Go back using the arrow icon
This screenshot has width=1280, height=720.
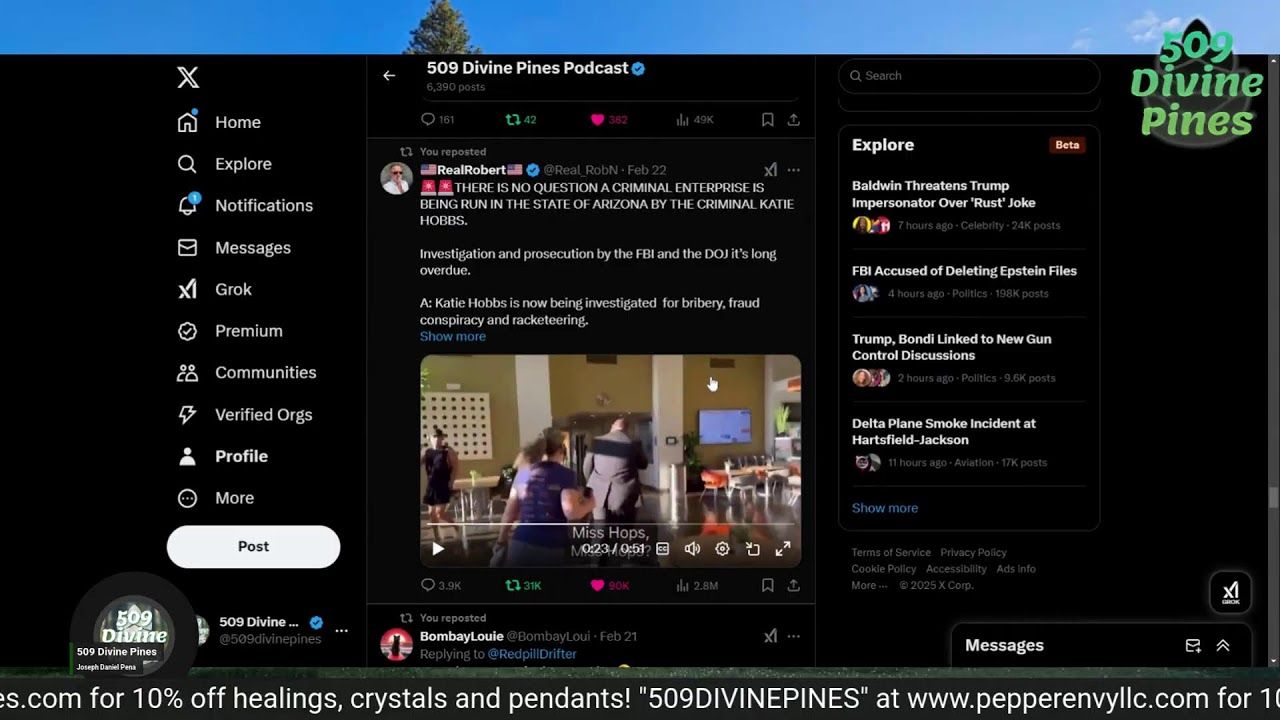pos(389,75)
